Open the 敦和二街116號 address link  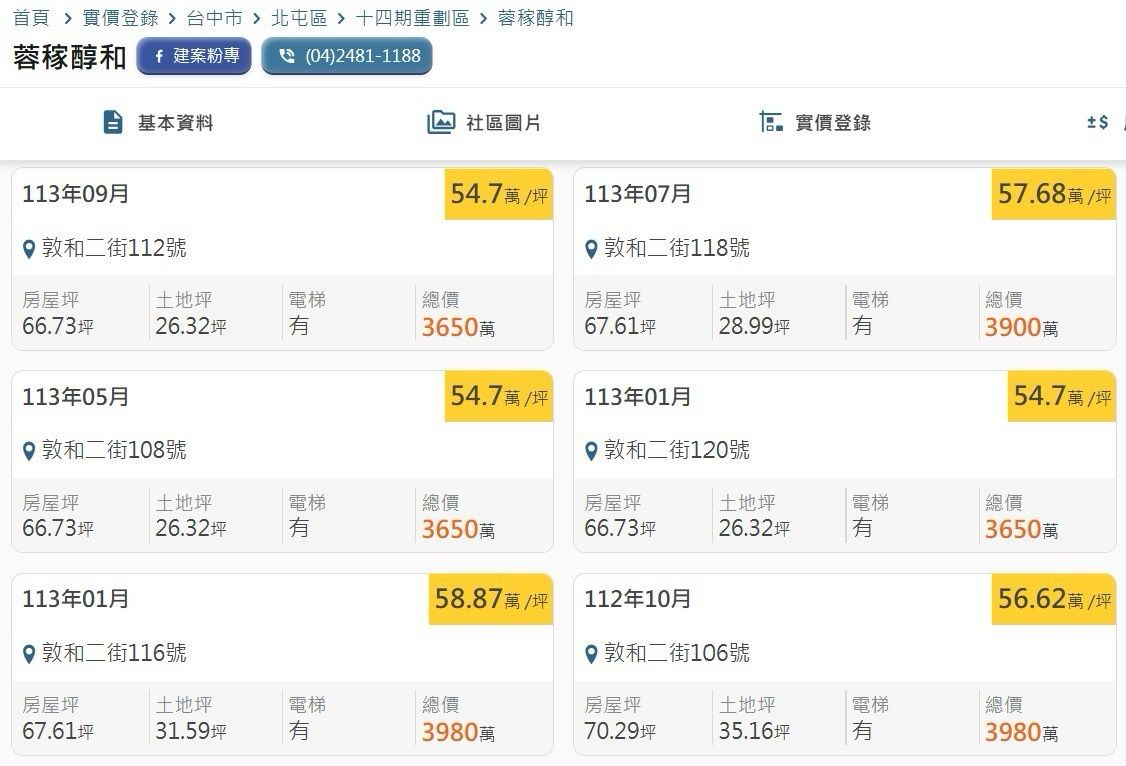click(114, 654)
